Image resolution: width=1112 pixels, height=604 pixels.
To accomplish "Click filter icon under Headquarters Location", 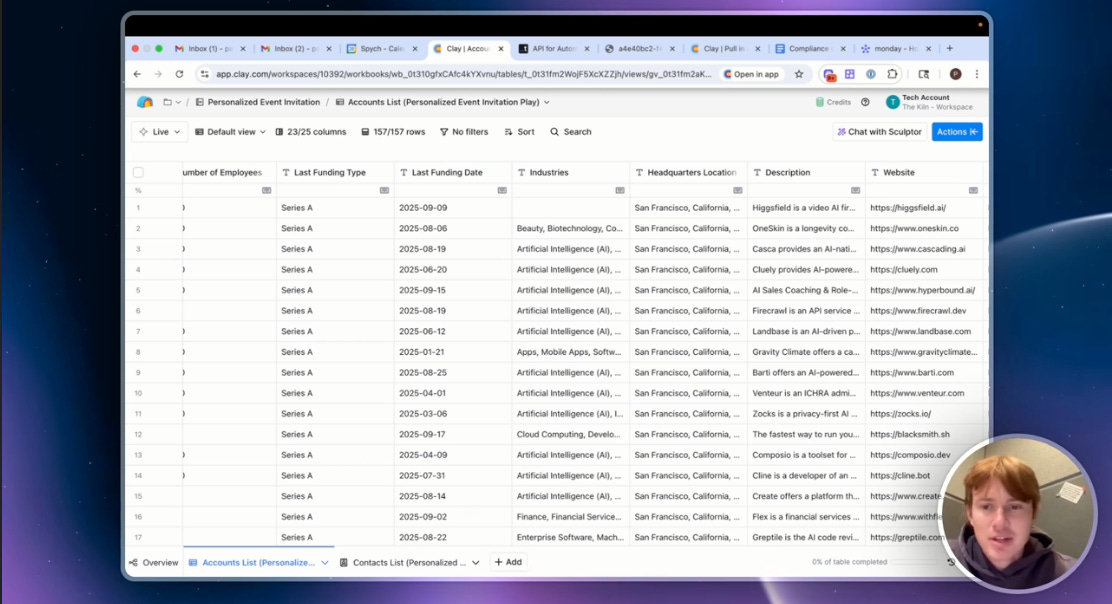I will coord(737,190).
